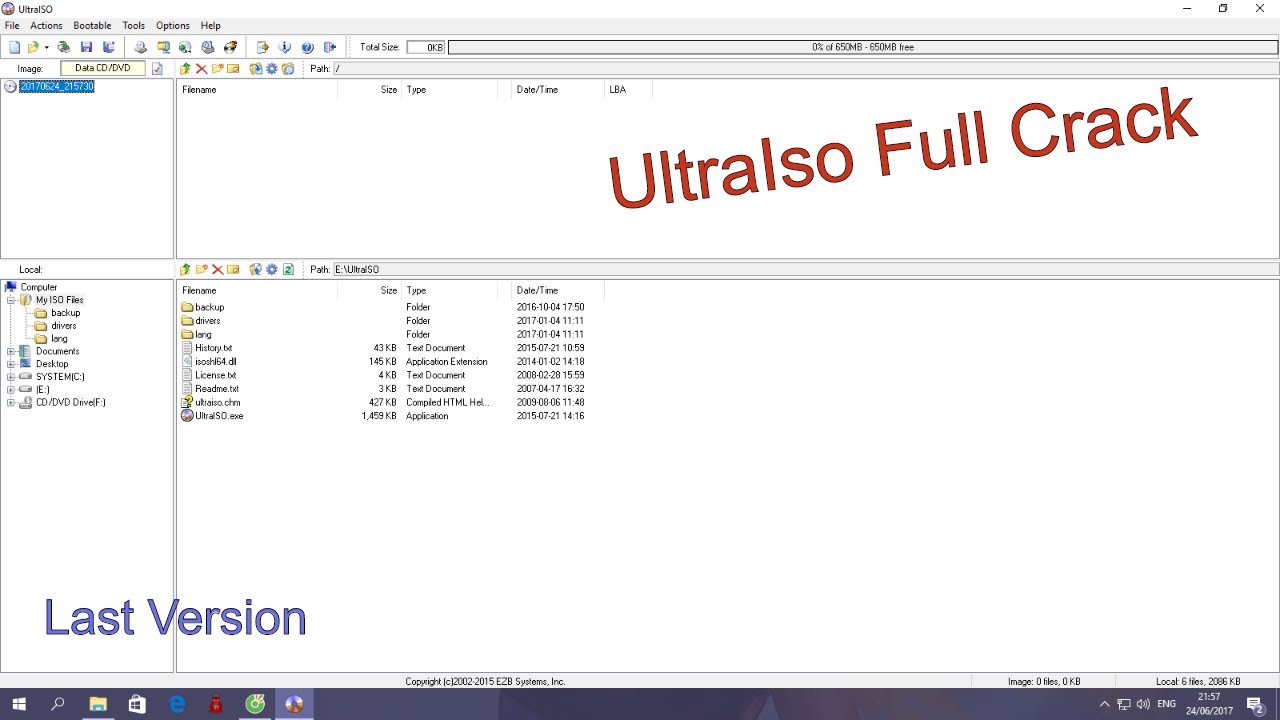Image resolution: width=1280 pixels, height=720 pixels.
Task: Click the green Refresh icon in Local toolbar
Action: pyautogui.click(x=288, y=270)
